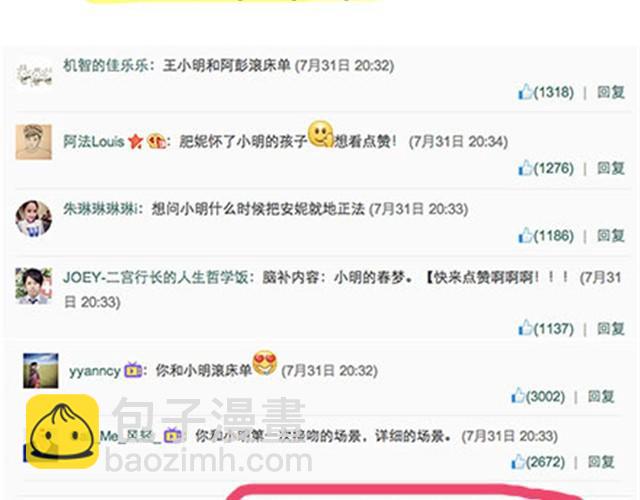The image size is (640, 500).
Task: Click yyanncy's landscape avatar thumbnail
Action: 41,371
